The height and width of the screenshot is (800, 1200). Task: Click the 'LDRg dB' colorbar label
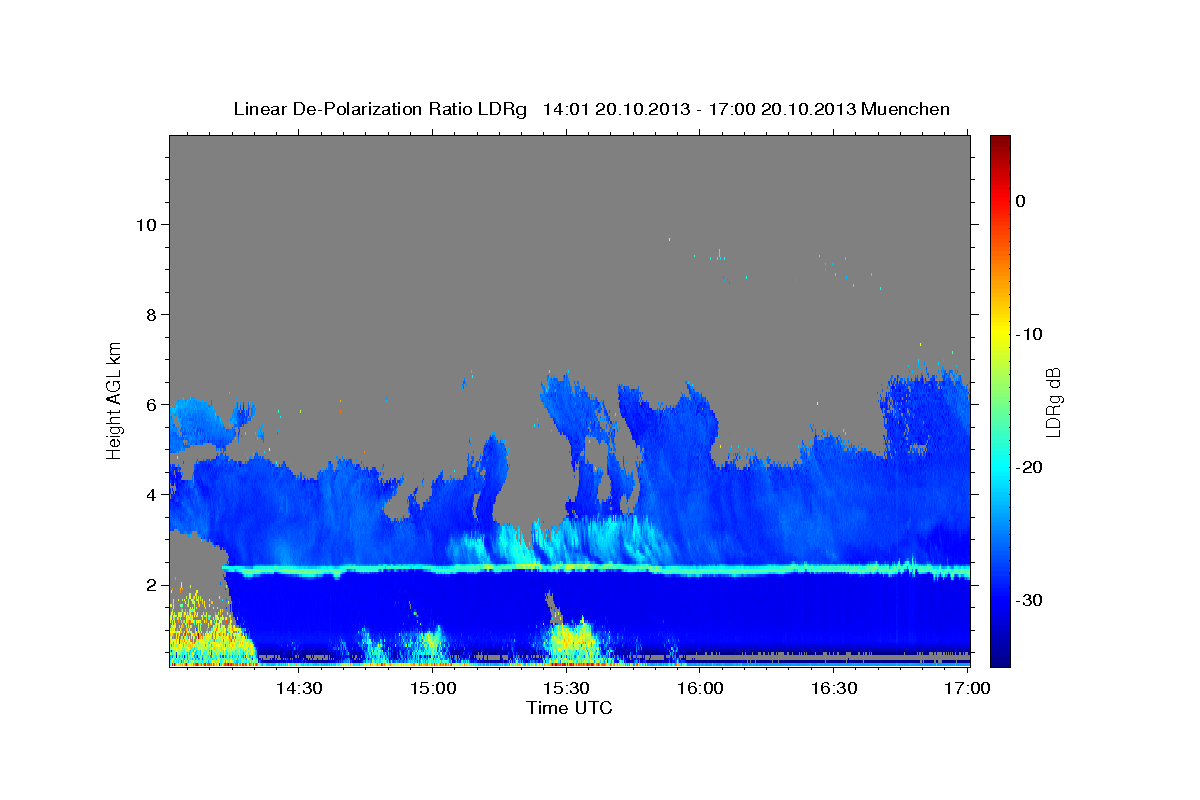coord(1053,403)
